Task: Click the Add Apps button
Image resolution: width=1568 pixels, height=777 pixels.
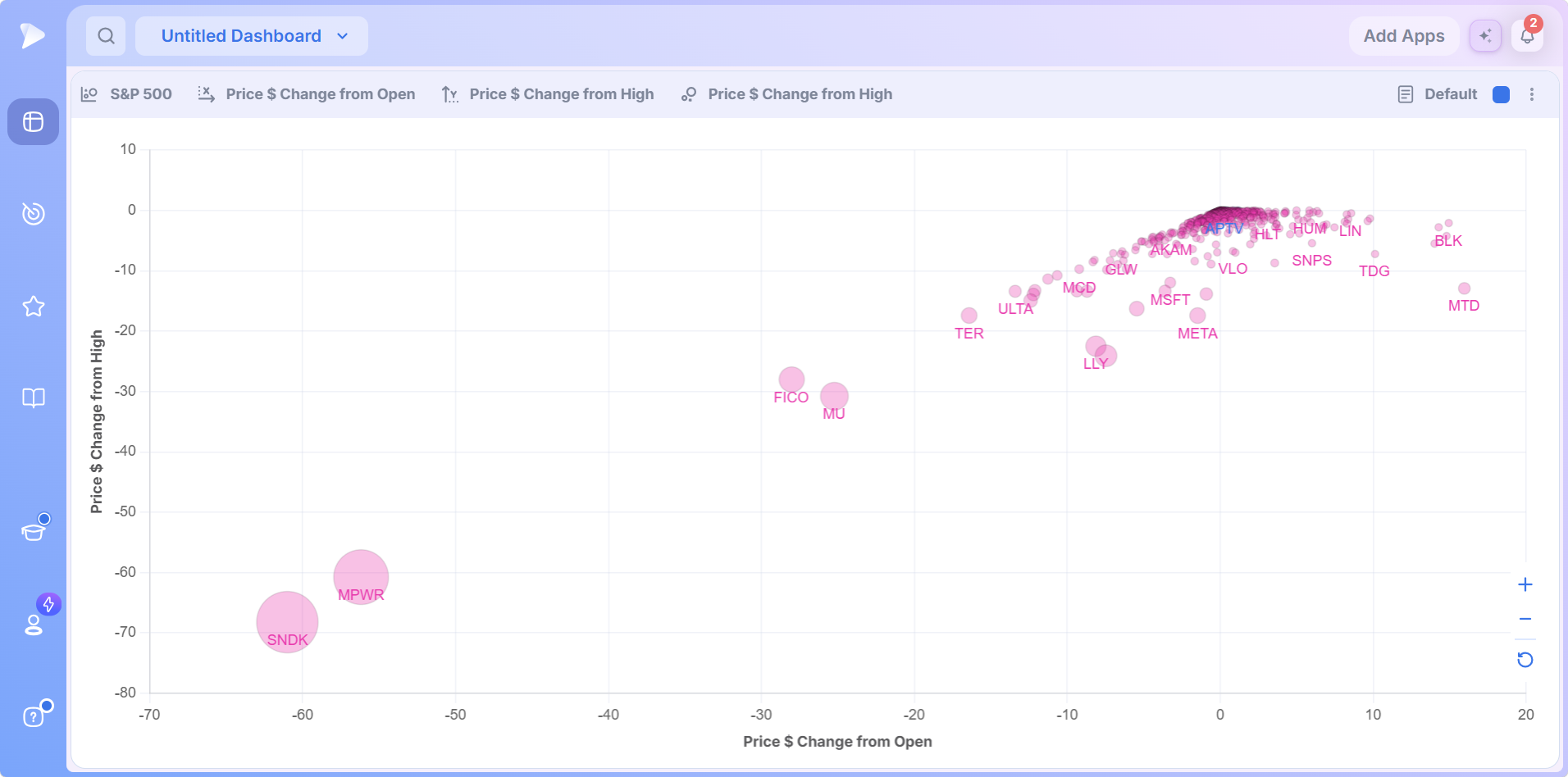Action: 1404,36
